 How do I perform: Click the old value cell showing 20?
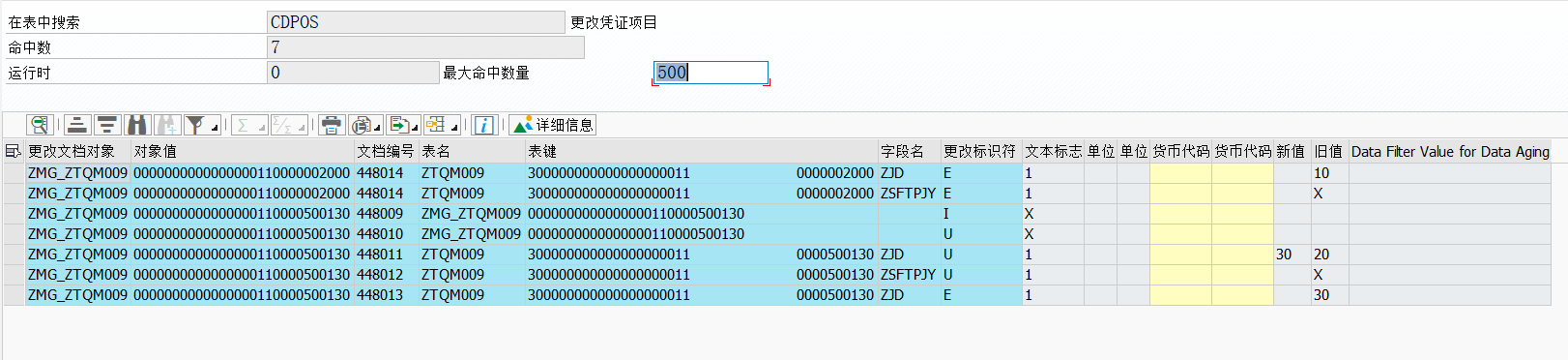coord(1329,255)
